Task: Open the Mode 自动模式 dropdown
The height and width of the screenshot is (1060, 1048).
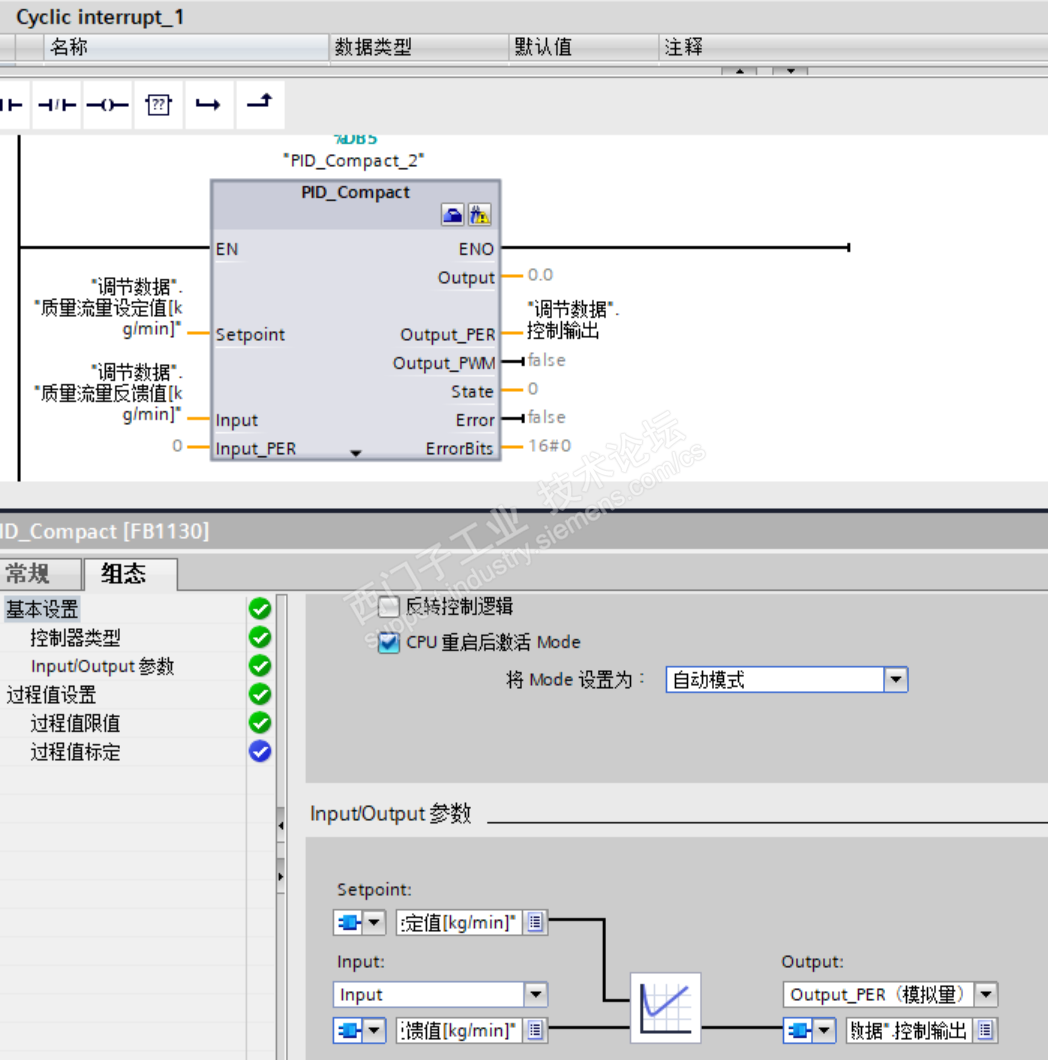Action: (x=896, y=679)
